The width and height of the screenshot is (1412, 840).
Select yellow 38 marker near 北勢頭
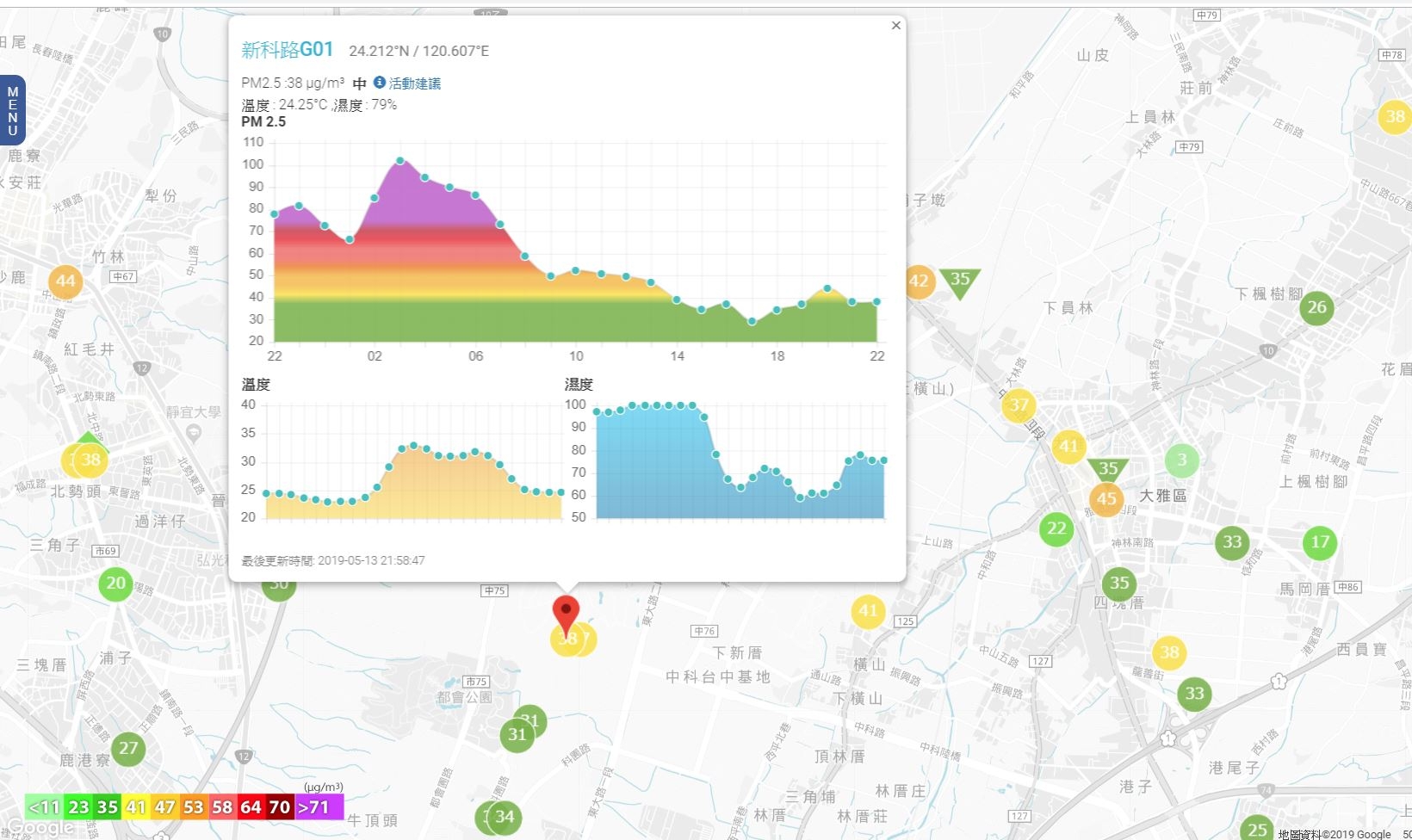click(90, 460)
